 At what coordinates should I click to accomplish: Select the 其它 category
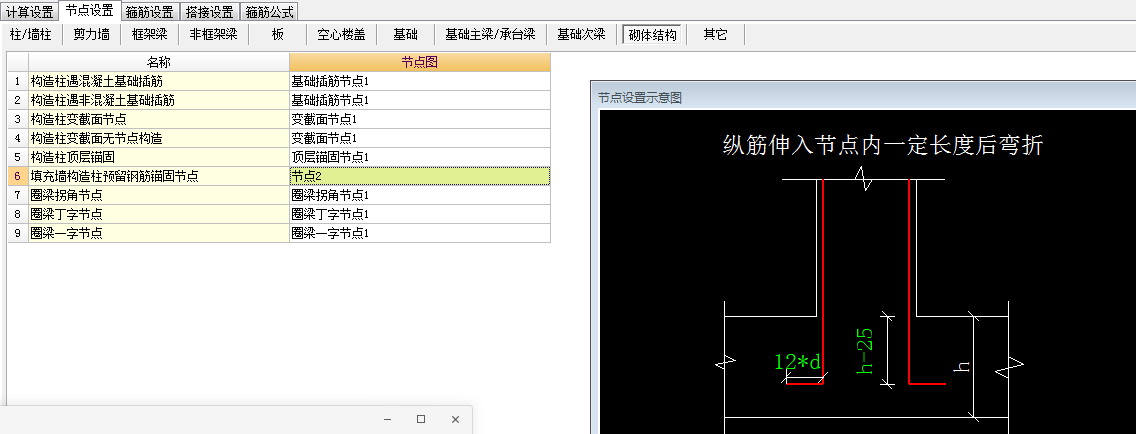(x=715, y=34)
